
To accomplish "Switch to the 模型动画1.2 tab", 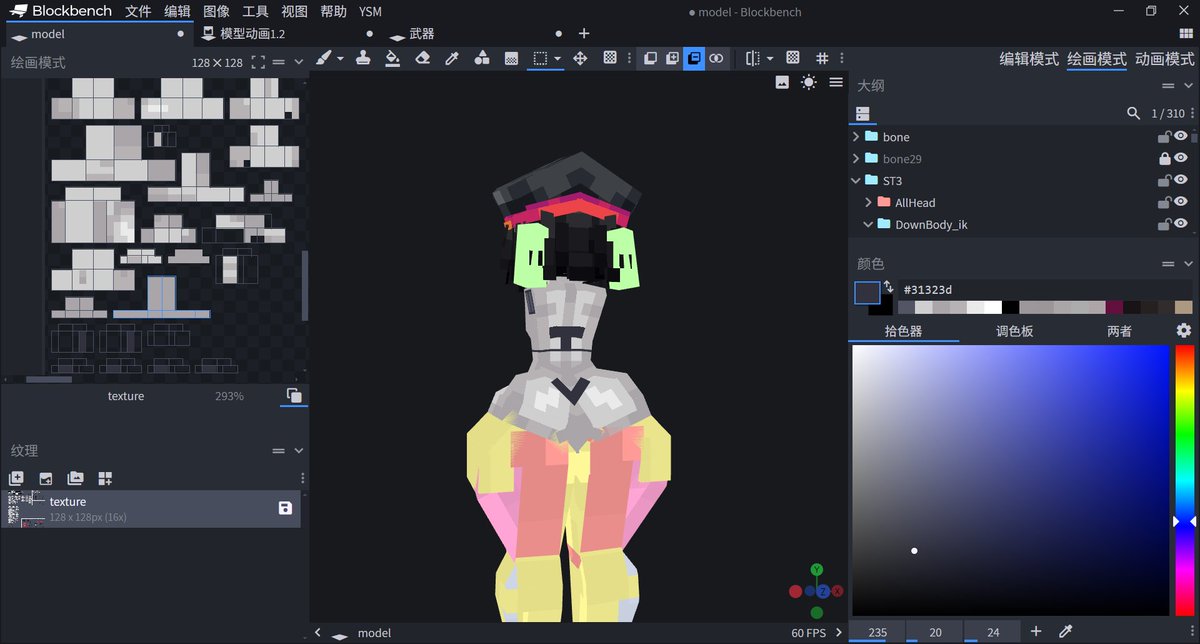I will point(252,34).
